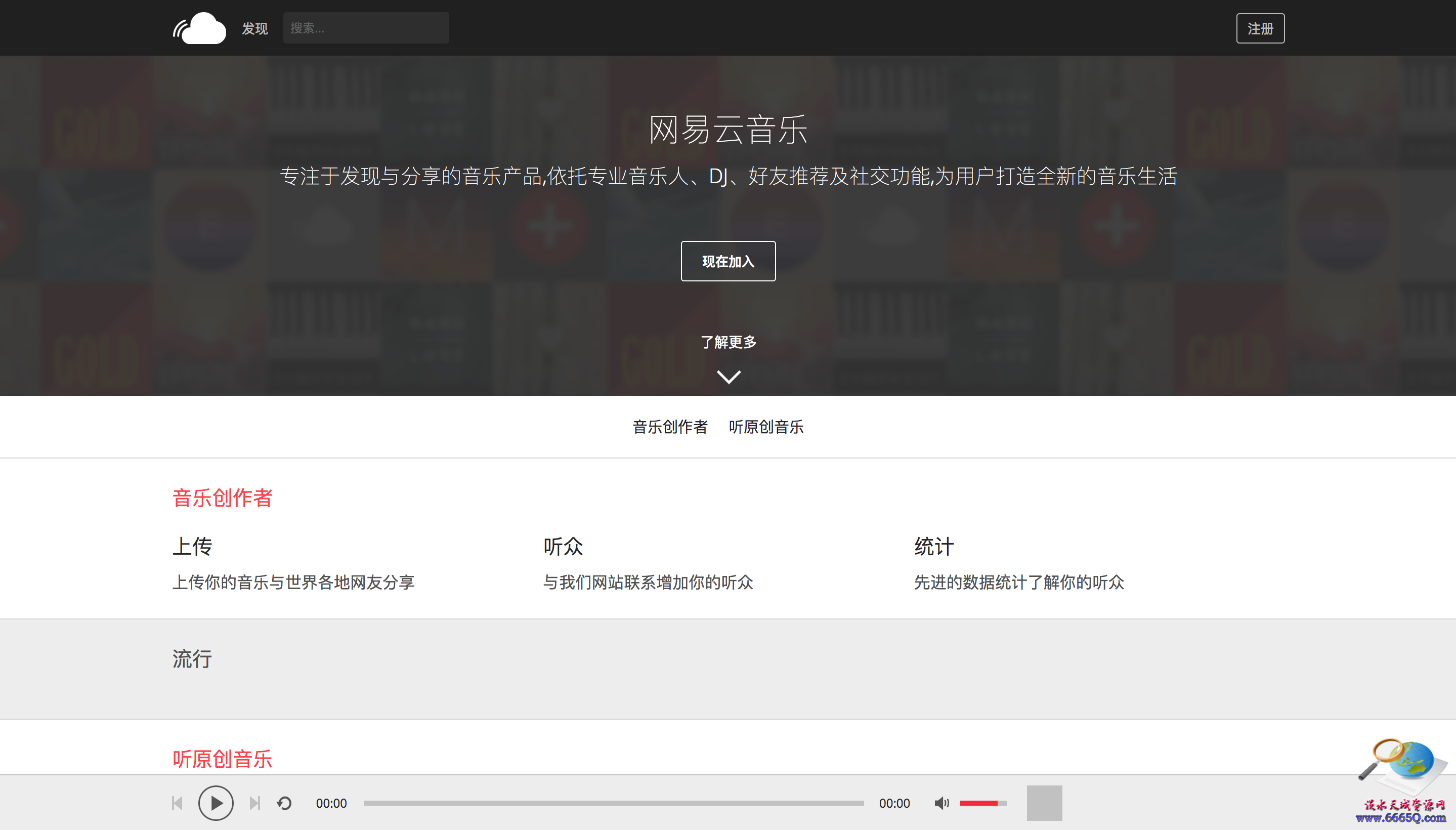Click the 现在加入 join button
The image size is (1456, 830).
pos(727,261)
